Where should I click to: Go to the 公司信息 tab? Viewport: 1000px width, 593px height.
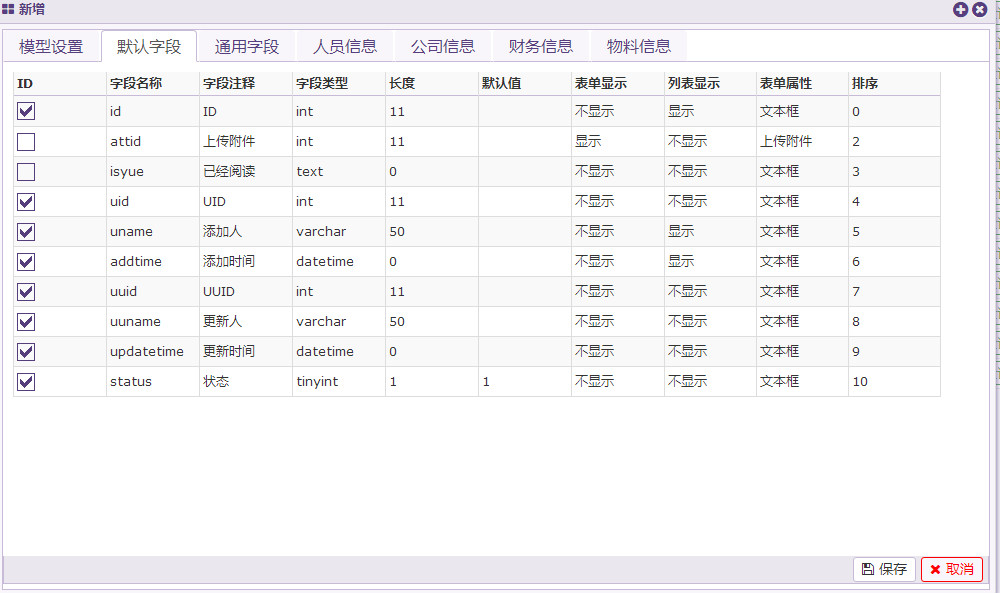443,46
